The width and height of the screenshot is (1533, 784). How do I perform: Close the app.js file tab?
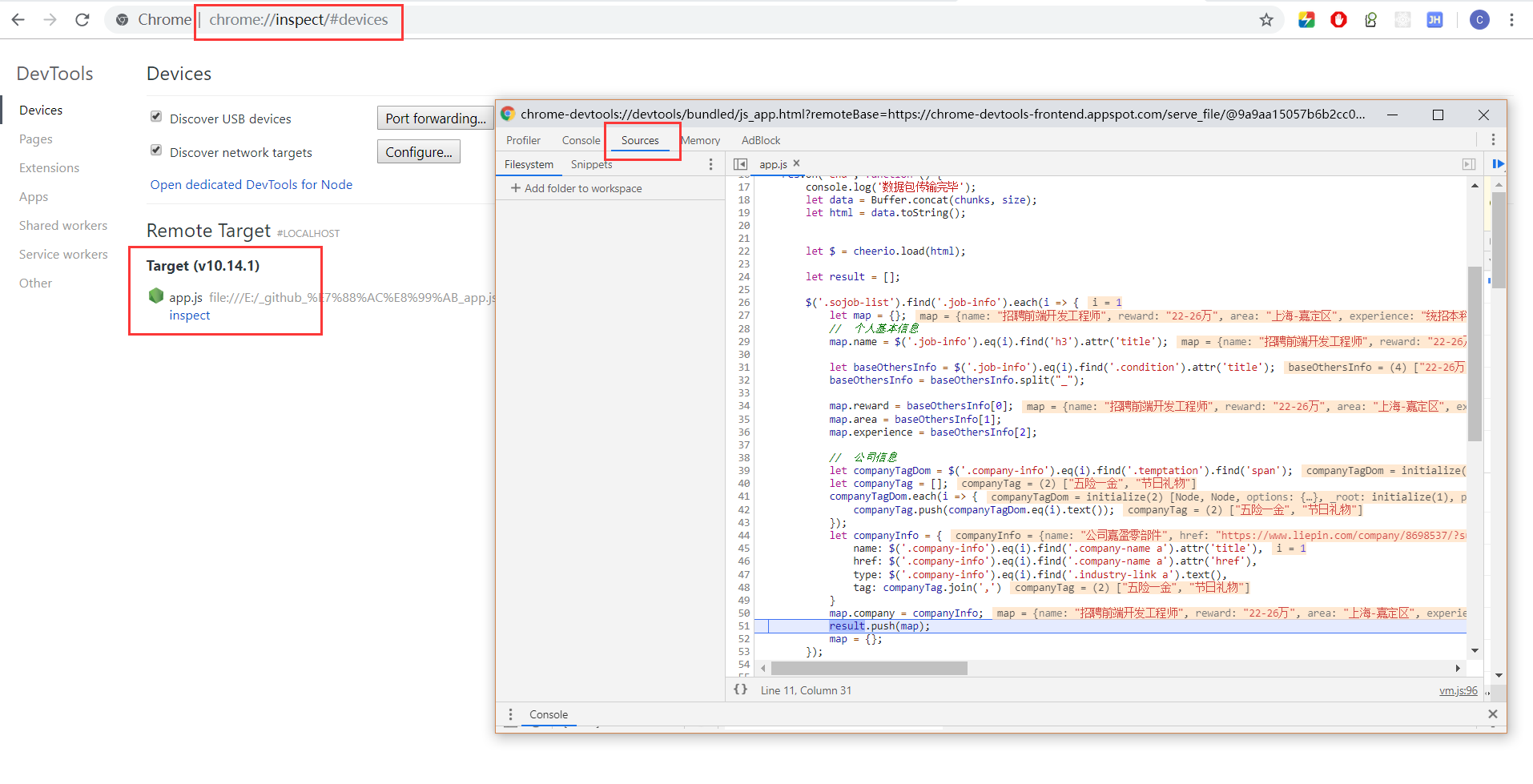(x=796, y=163)
